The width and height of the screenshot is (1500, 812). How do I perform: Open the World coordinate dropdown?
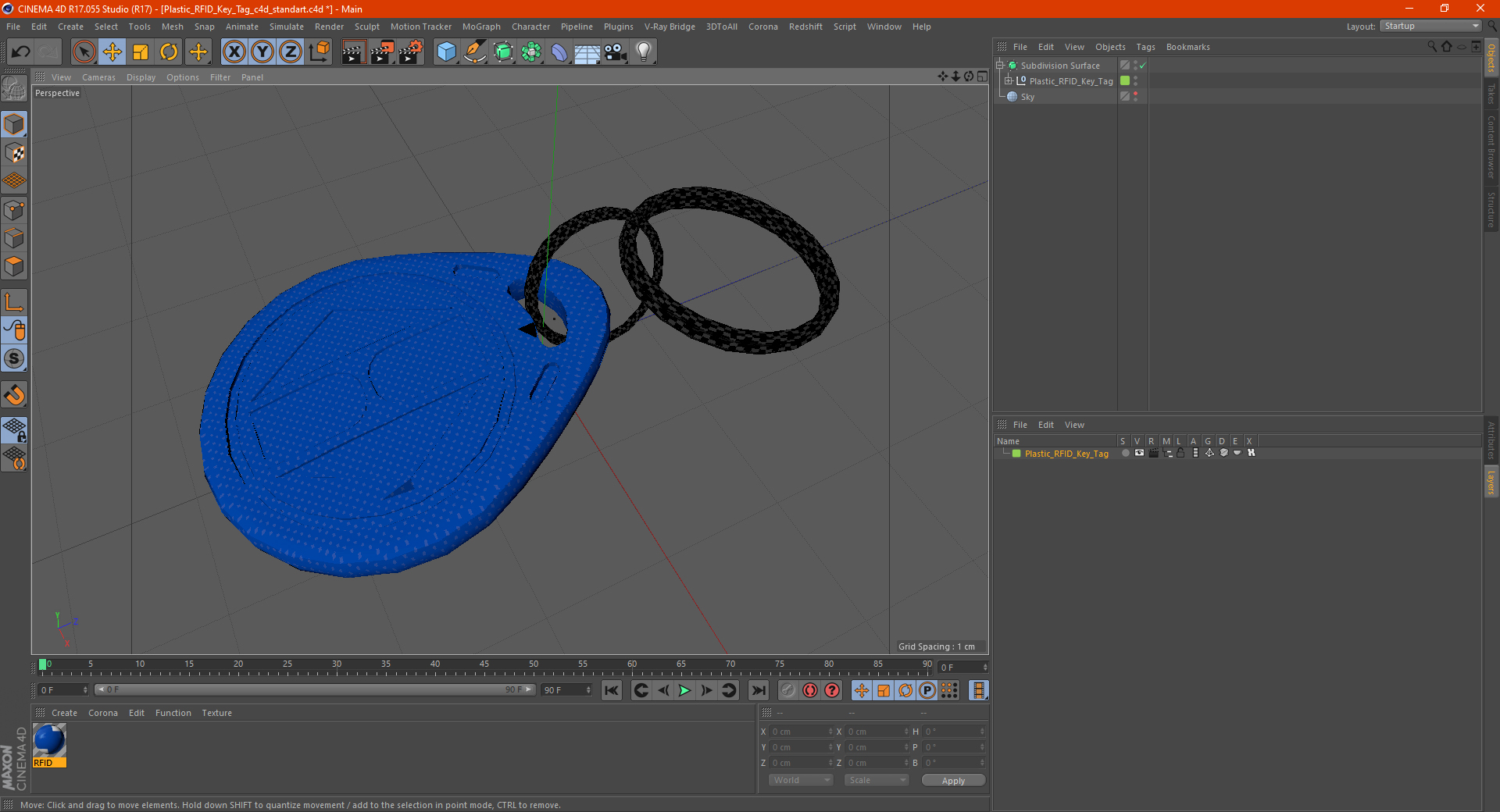pyautogui.click(x=801, y=780)
